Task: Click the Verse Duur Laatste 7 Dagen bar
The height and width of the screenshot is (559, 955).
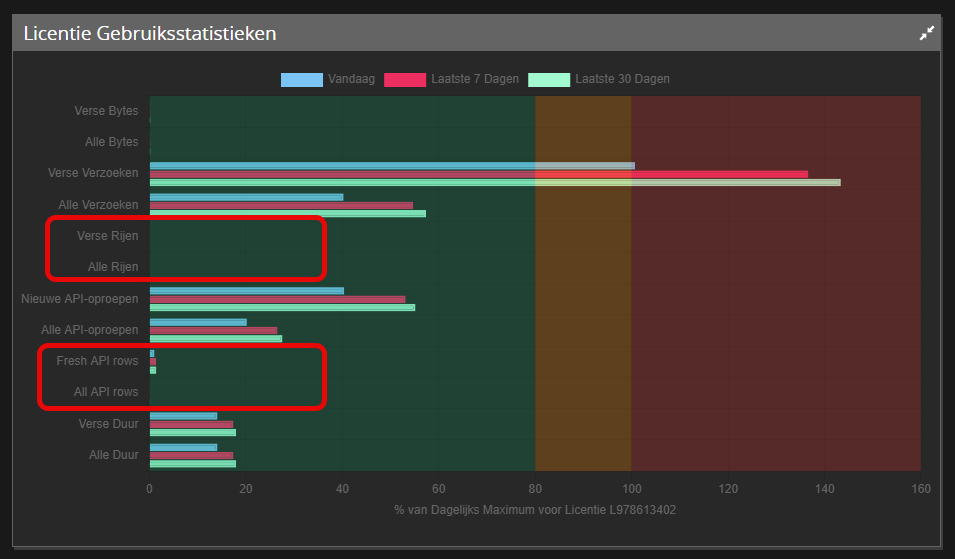Action: (x=191, y=424)
